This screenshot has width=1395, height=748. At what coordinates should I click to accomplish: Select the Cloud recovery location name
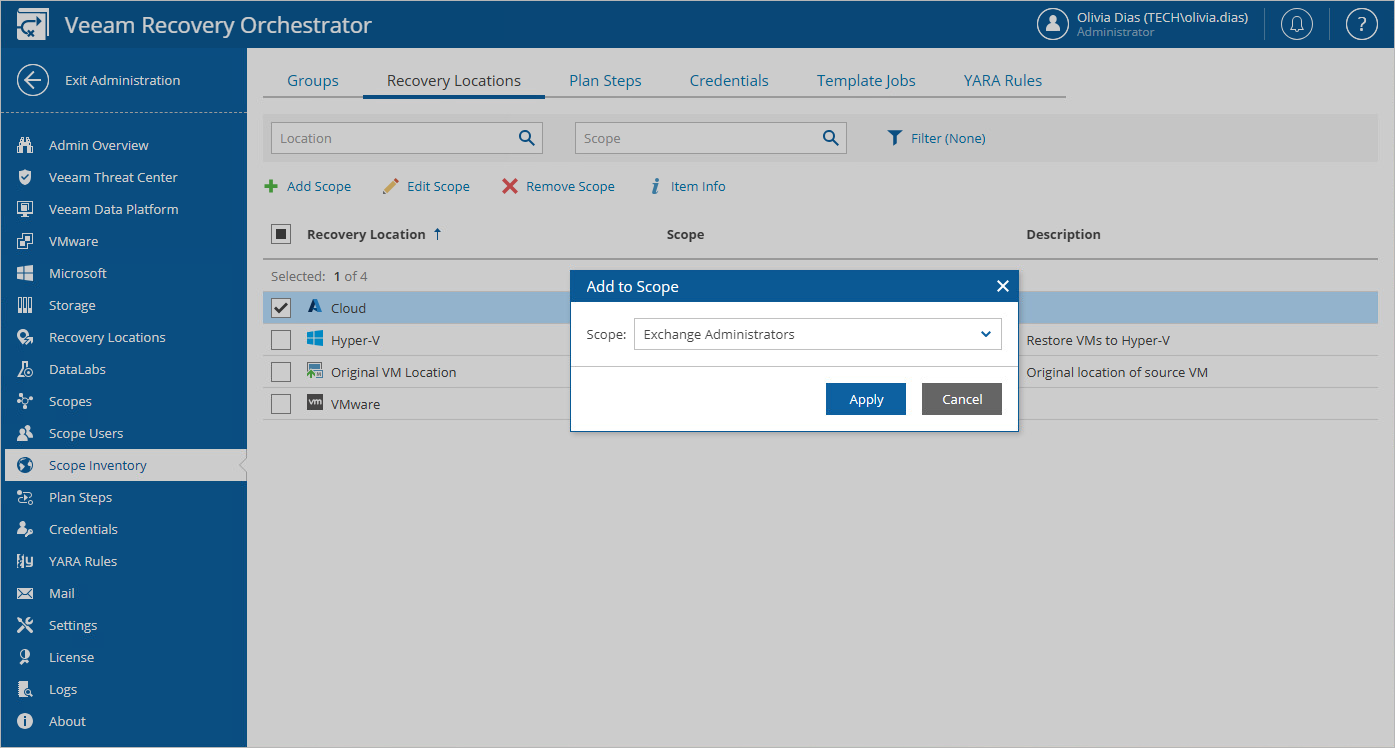[x=348, y=308]
